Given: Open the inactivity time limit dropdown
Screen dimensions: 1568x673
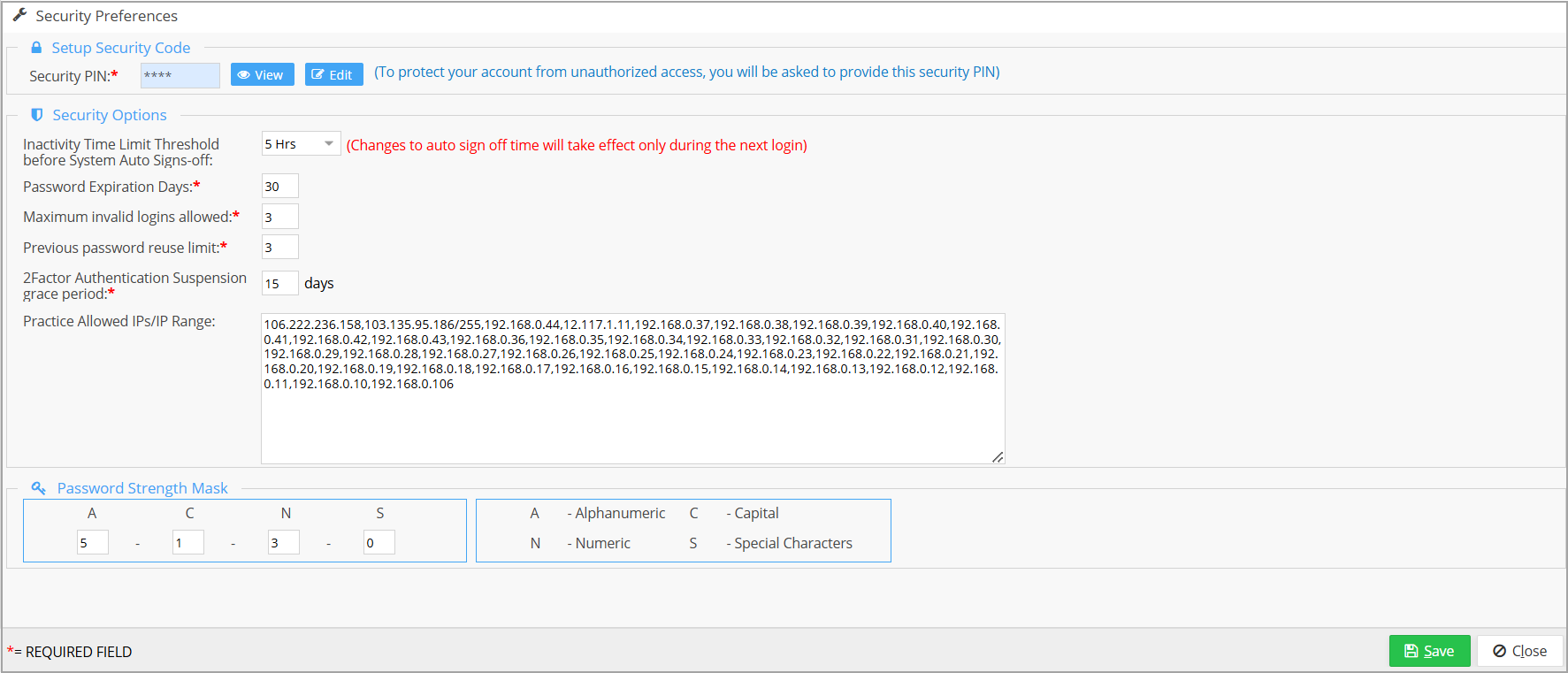Looking at the screenshot, I should click(x=301, y=144).
